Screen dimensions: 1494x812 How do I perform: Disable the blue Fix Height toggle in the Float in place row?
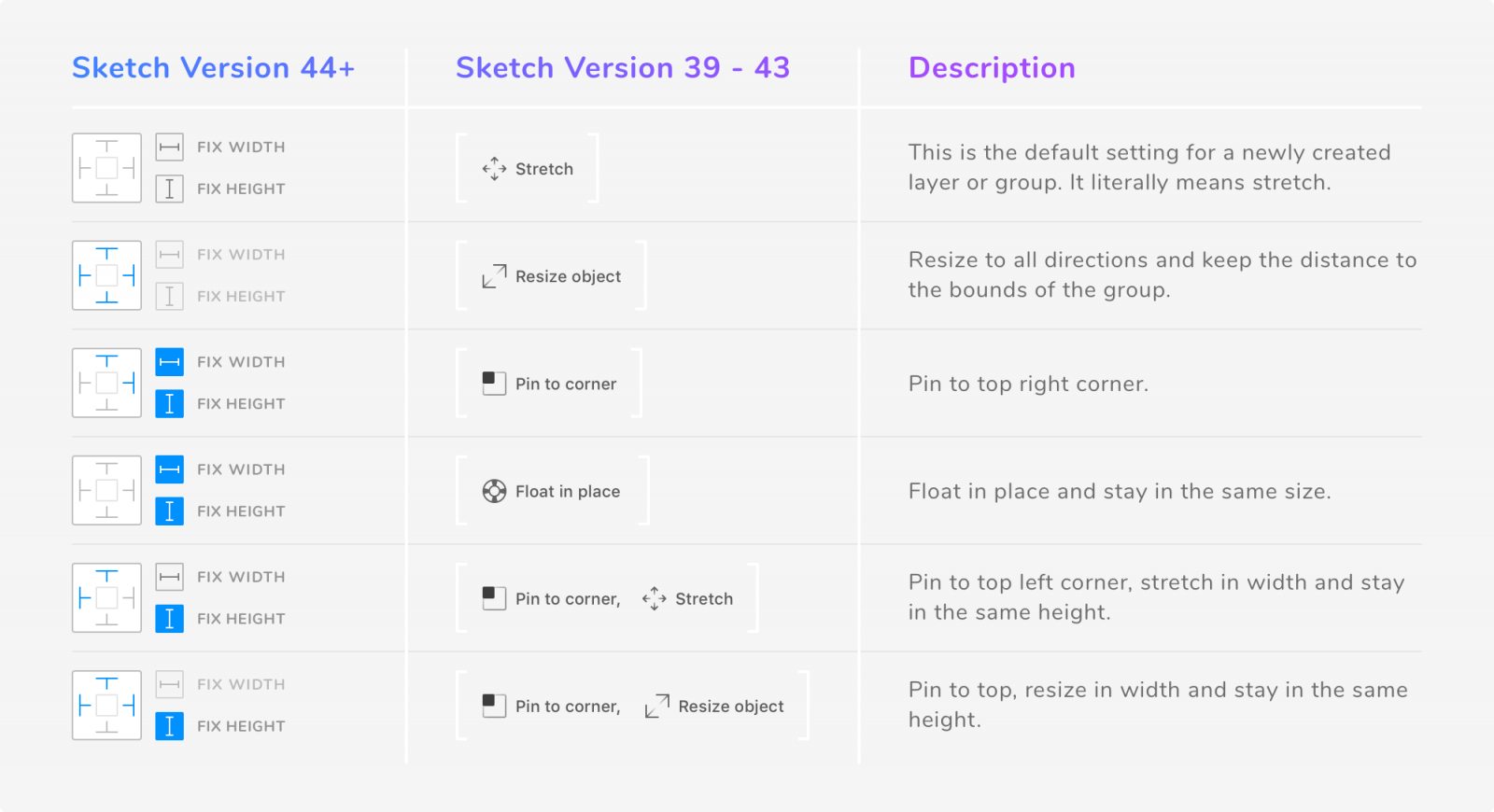point(169,511)
